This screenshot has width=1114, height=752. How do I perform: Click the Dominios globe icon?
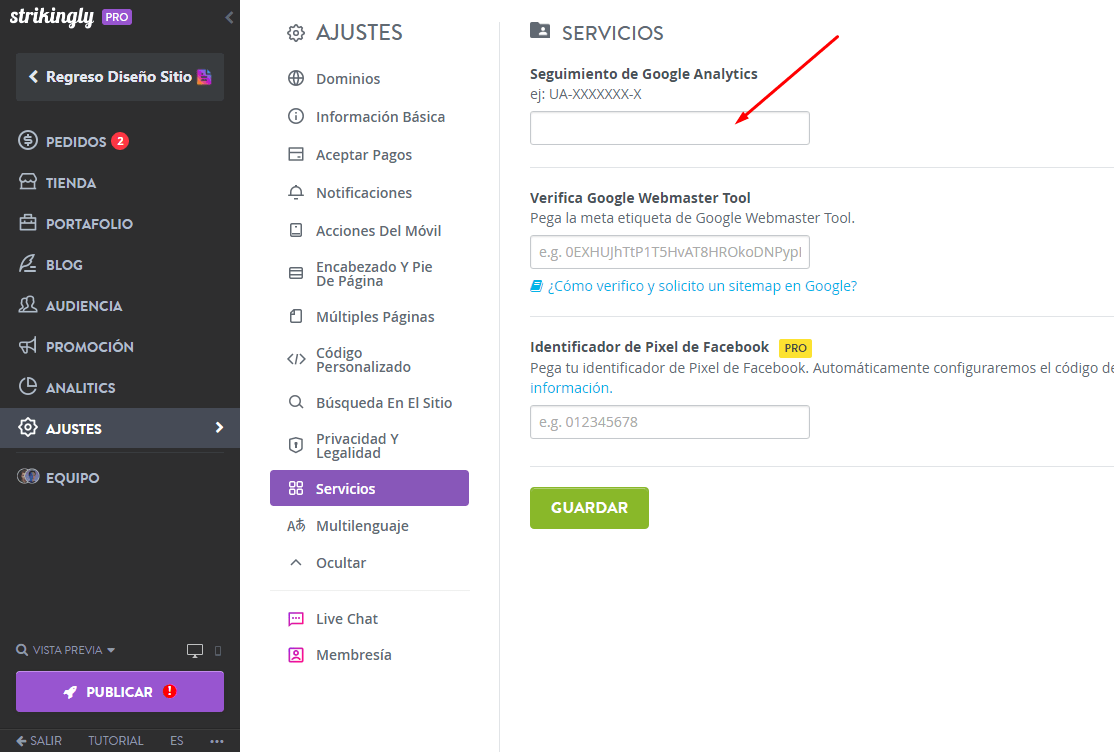[296, 78]
